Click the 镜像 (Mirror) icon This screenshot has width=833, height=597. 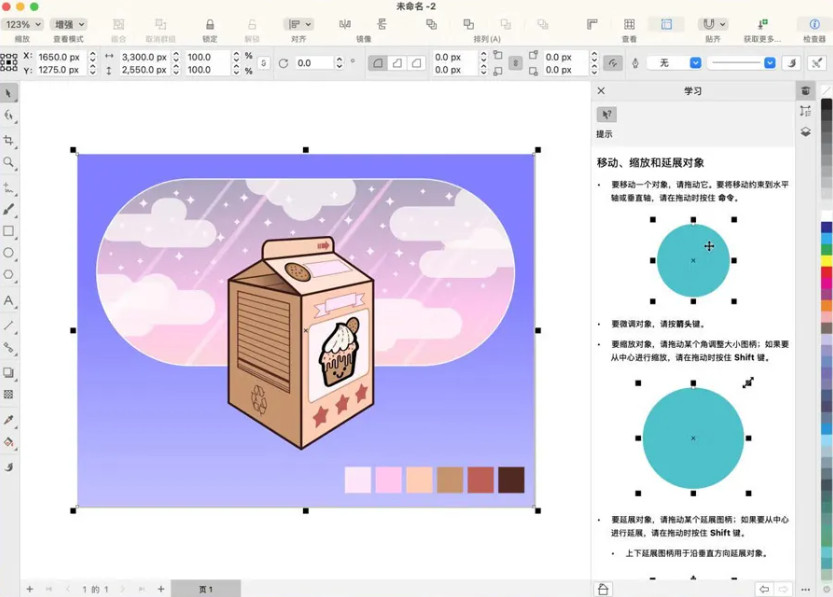coord(344,26)
